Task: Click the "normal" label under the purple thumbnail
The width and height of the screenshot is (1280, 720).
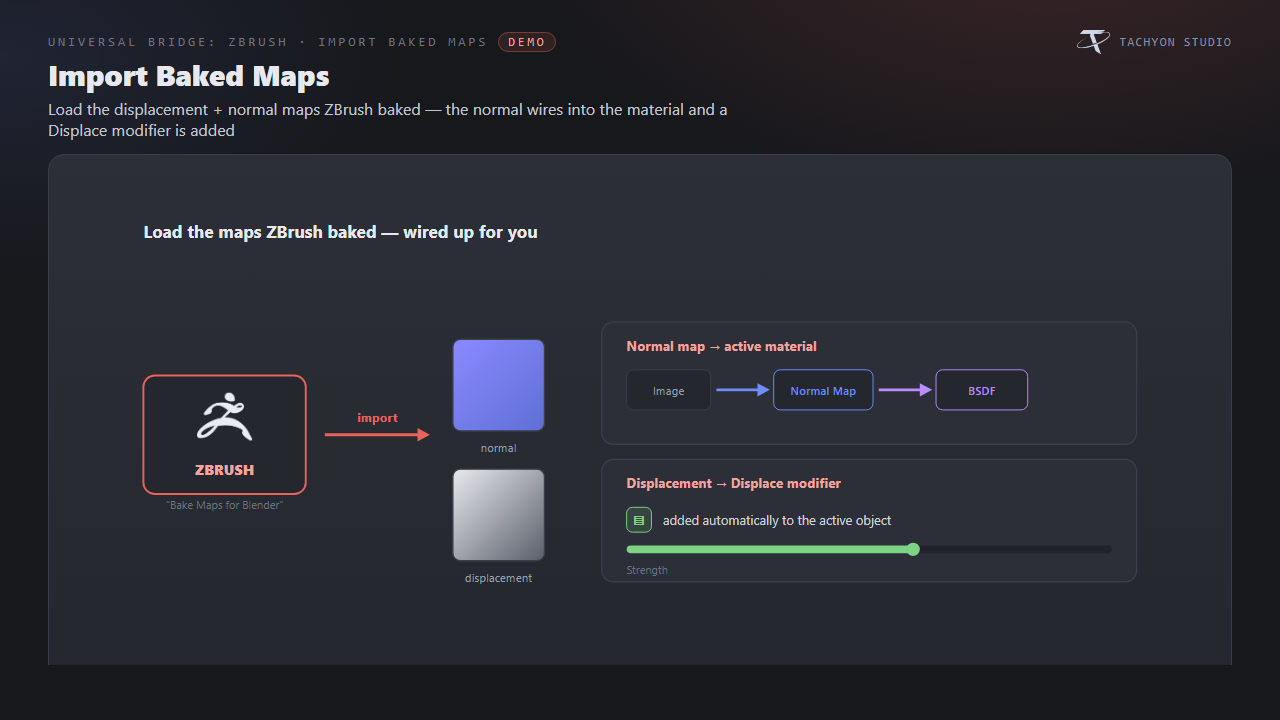Action: 498,448
